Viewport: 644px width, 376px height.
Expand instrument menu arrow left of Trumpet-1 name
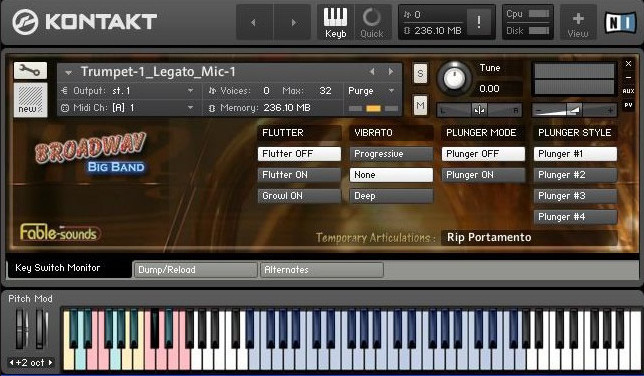coord(69,73)
